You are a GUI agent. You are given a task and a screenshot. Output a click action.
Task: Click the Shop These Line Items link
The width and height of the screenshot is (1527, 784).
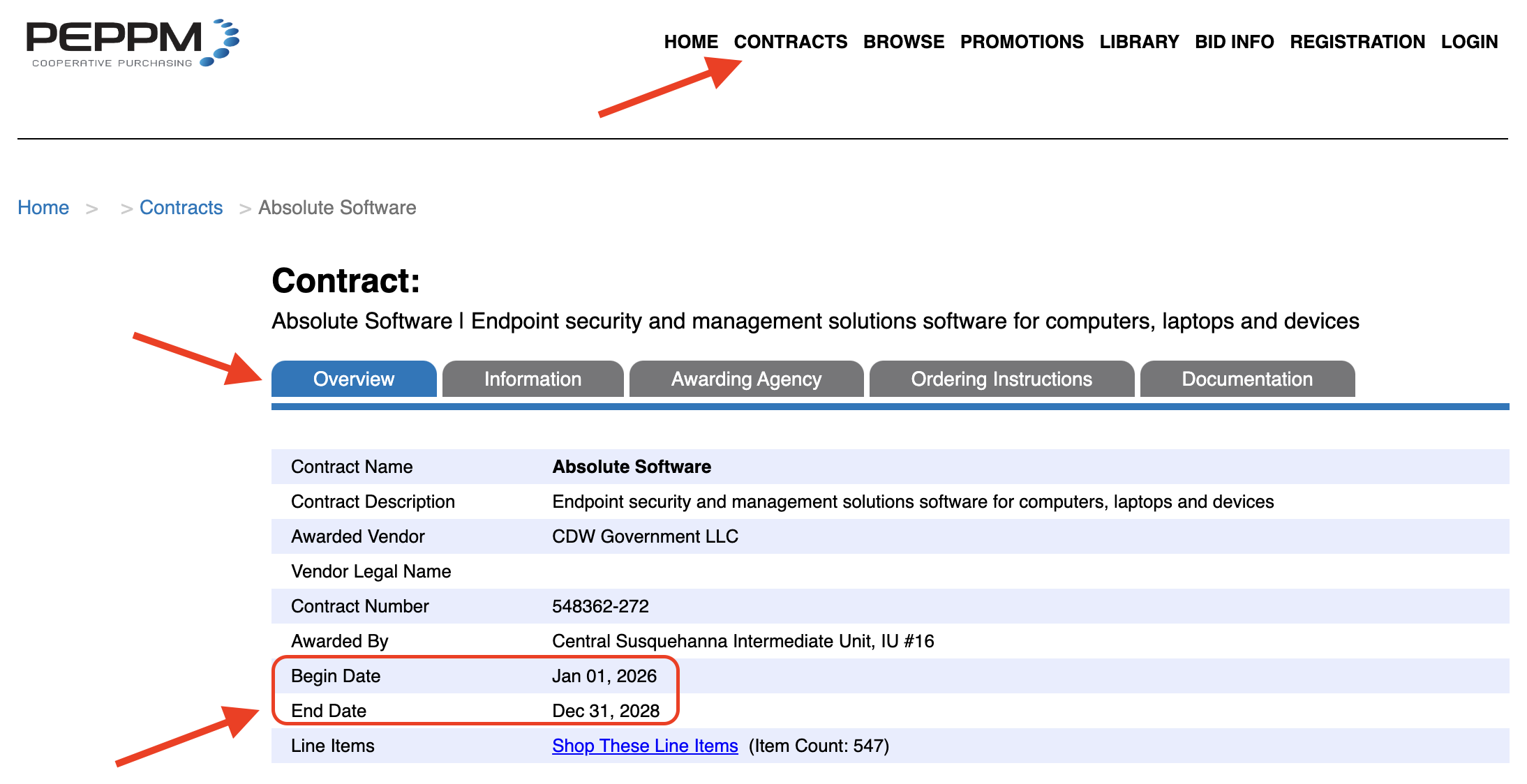[x=645, y=746]
